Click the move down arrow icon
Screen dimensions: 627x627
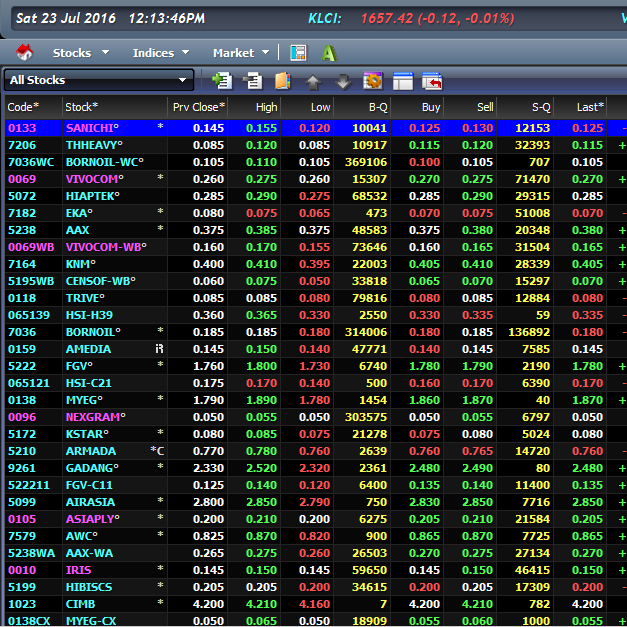point(343,82)
